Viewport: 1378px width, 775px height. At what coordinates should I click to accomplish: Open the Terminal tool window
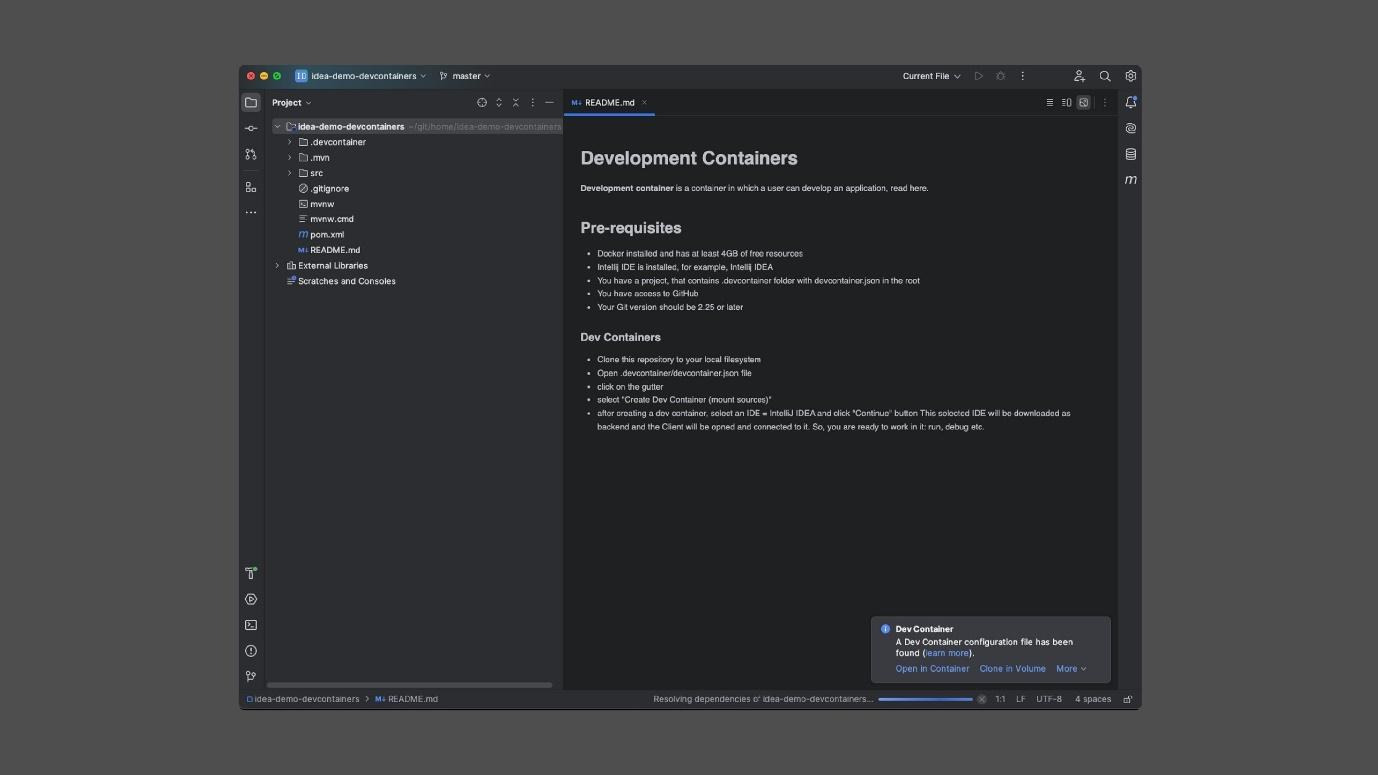pyautogui.click(x=251, y=625)
